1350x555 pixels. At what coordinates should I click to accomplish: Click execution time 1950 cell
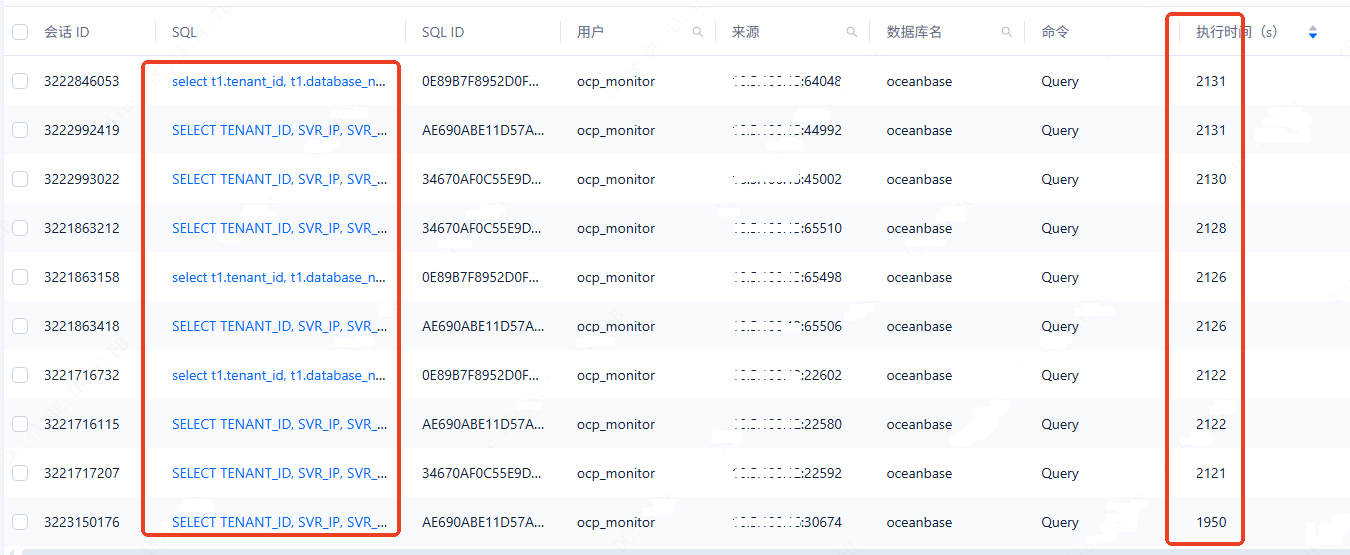1211,522
